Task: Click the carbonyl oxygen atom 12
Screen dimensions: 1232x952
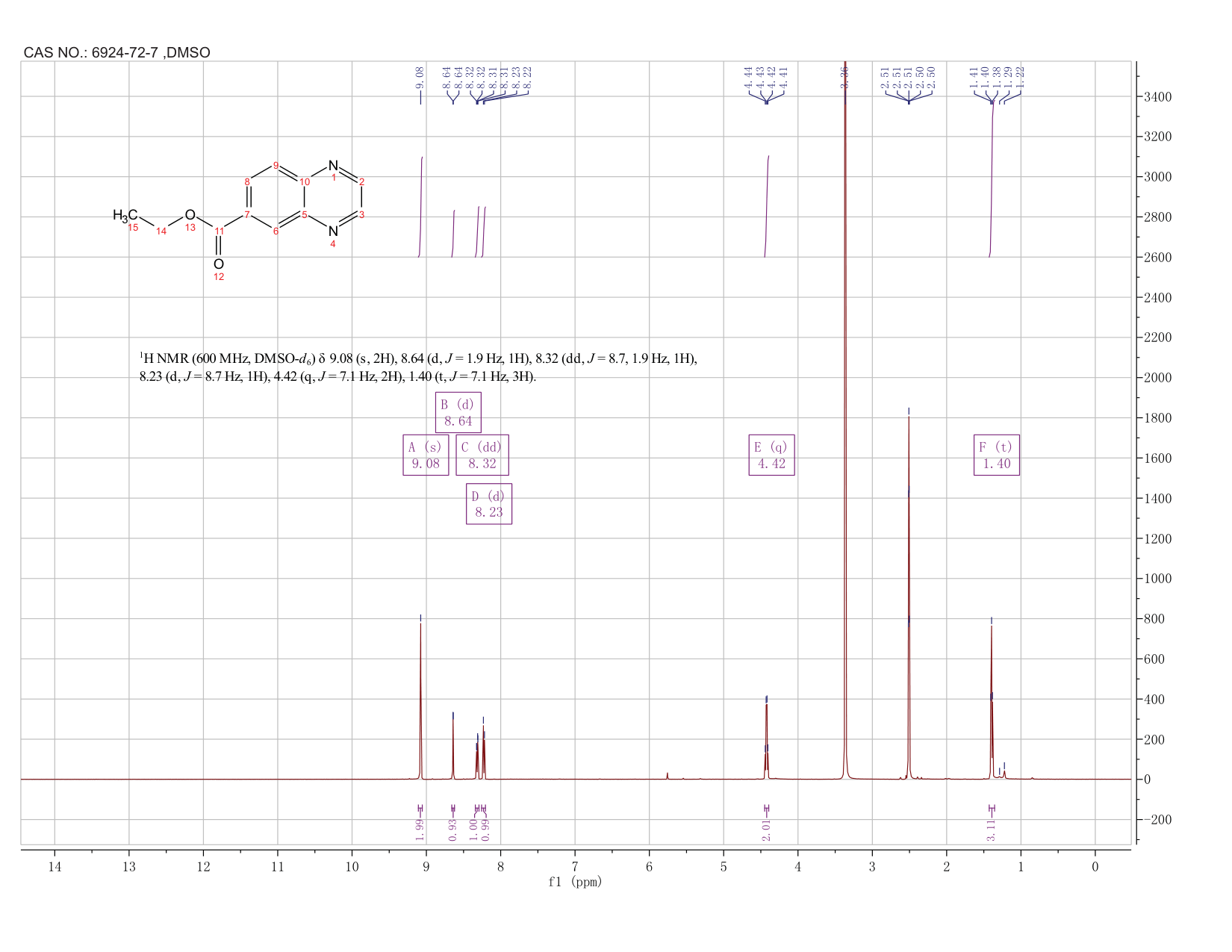Action: pyautogui.click(x=219, y=264)
